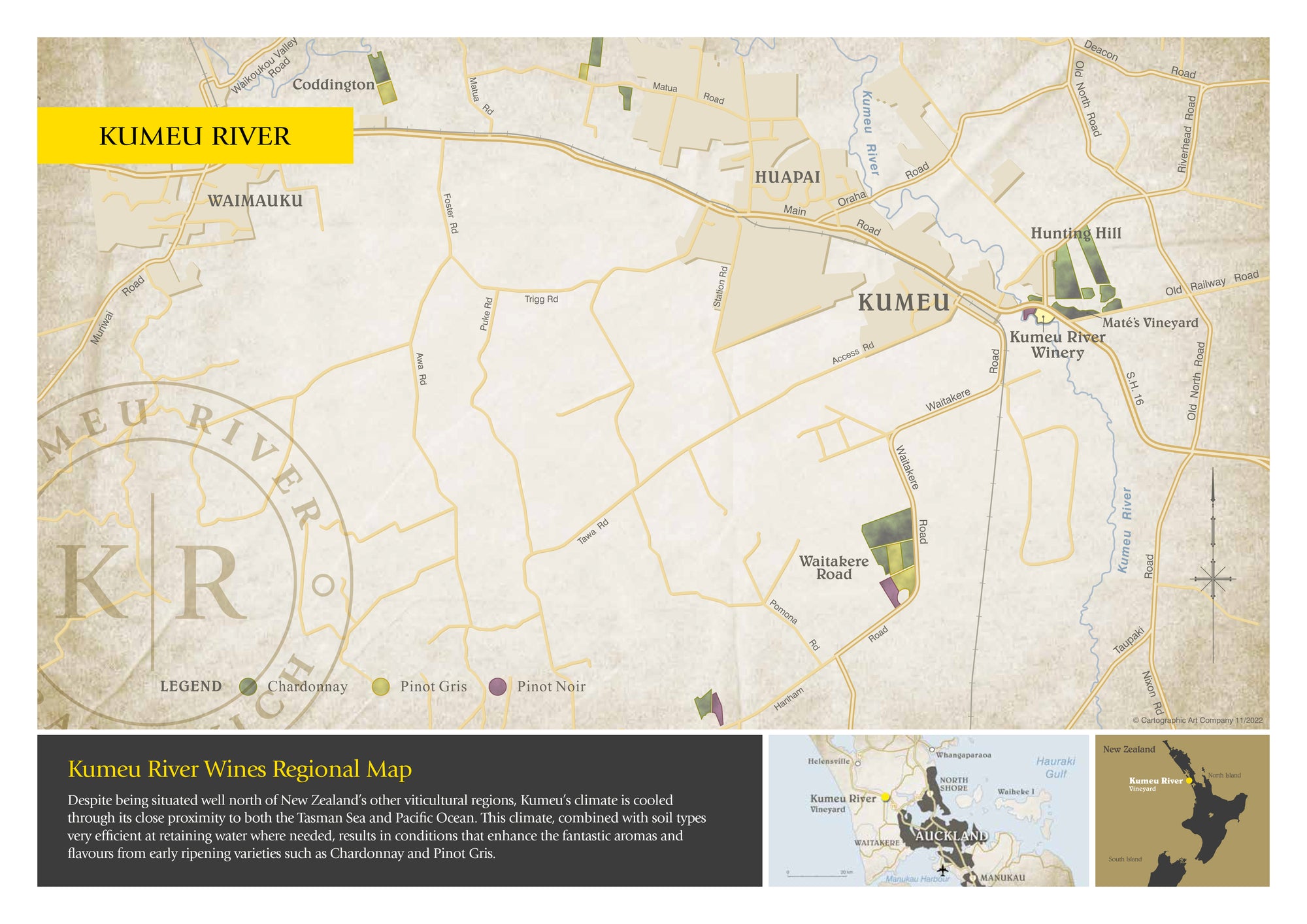The height and width of the screenshot is (924, 1307).
Task: Click 'Helensville' on the Auckland inset
Action: 829,761
